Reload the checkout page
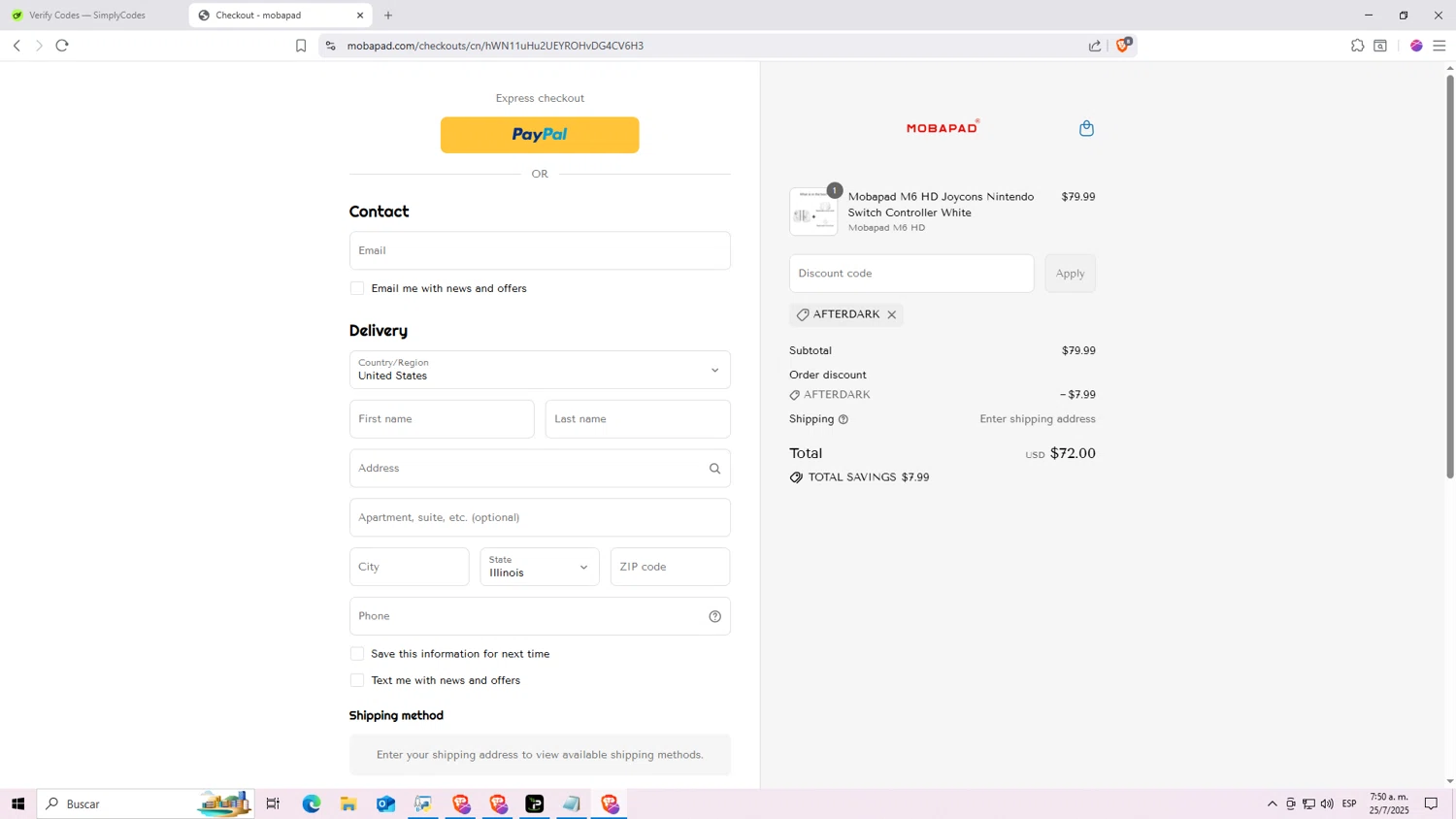Screen dimensions: 1456x819 (62, 46)
